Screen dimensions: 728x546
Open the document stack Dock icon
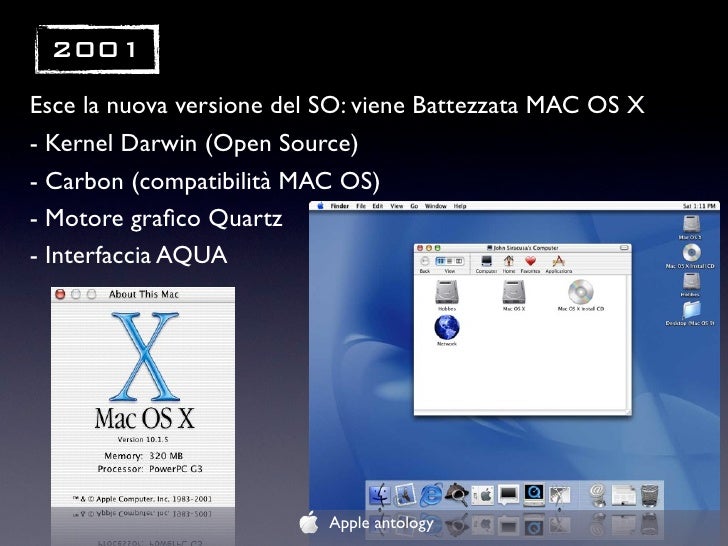pos(623,496)
